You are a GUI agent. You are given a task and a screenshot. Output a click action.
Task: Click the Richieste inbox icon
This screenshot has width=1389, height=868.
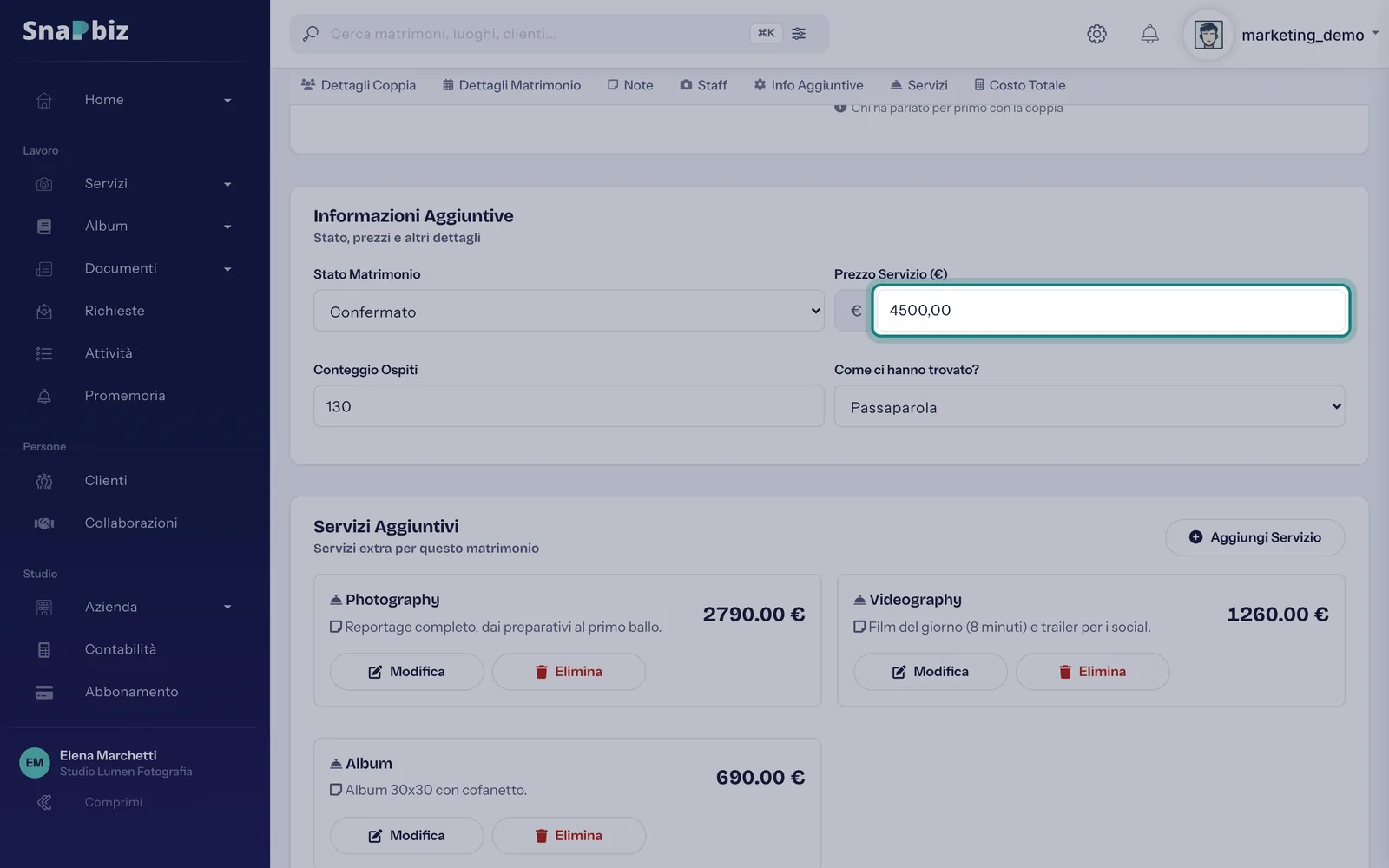pyautogui.click(x=44, y=312)
